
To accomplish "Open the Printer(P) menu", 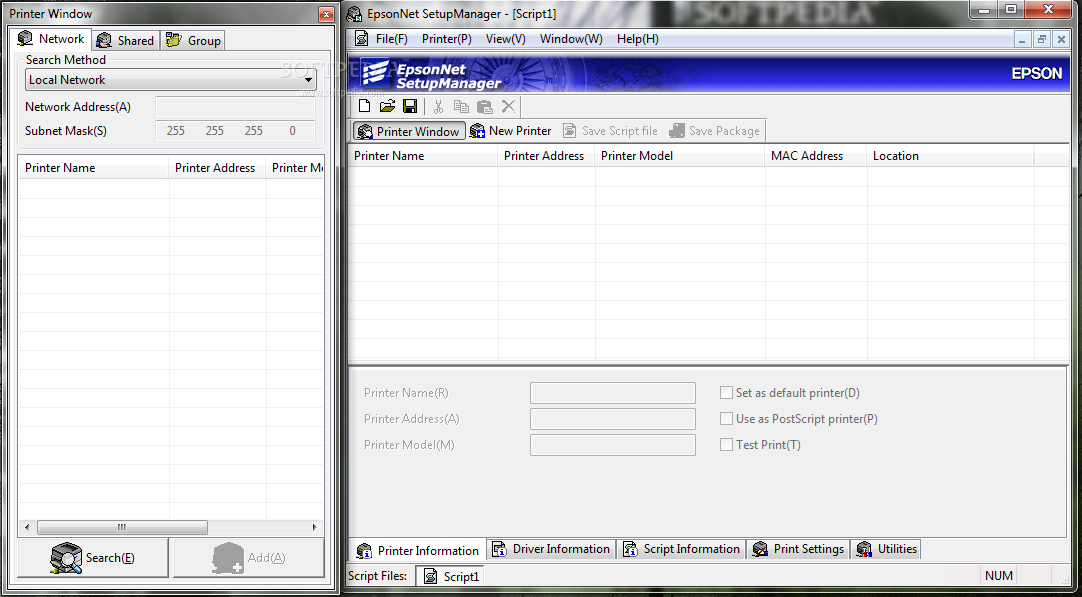I will point(446,39).
